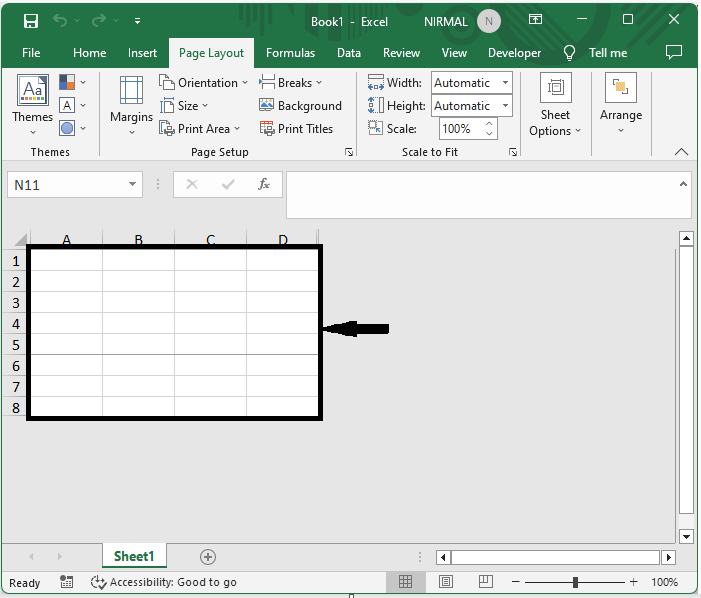The width and height of the screenshot is (701, 598).
Task: Switch to Normal view icon
Action: click(x=405, y=582)
